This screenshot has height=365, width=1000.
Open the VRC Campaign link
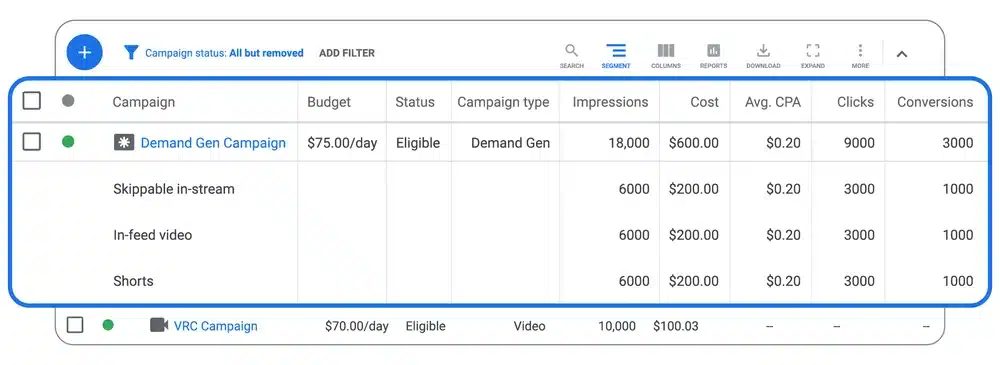coord(216,326)
